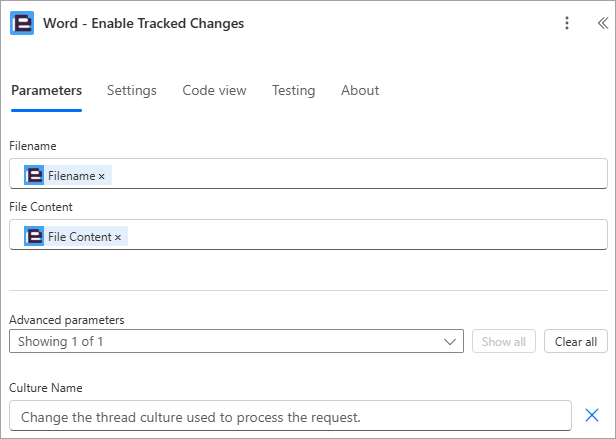616x439 pixels.
Task: Click the File Content token's Encodian icon
Action: 34,236
